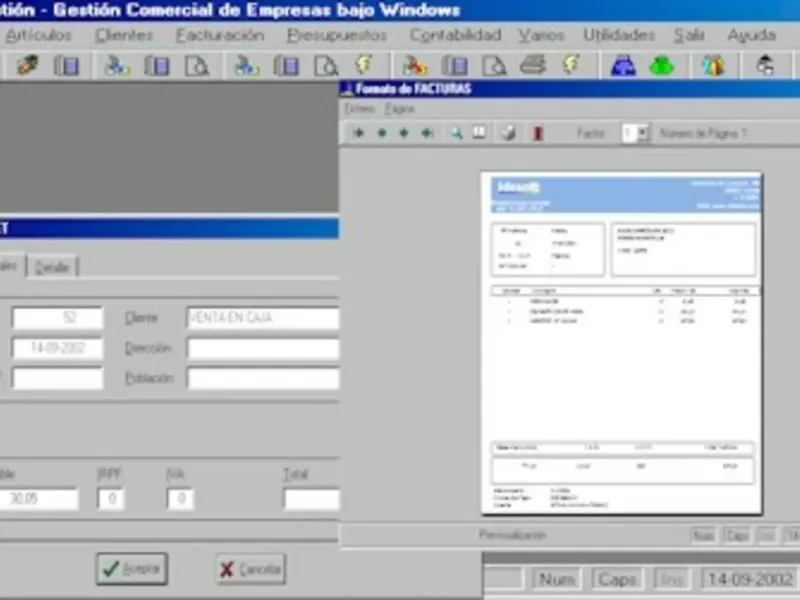Viewport: 800px width, 600px height.
Task: Click the base amount field showing 30.05
Action: [39, 498]
